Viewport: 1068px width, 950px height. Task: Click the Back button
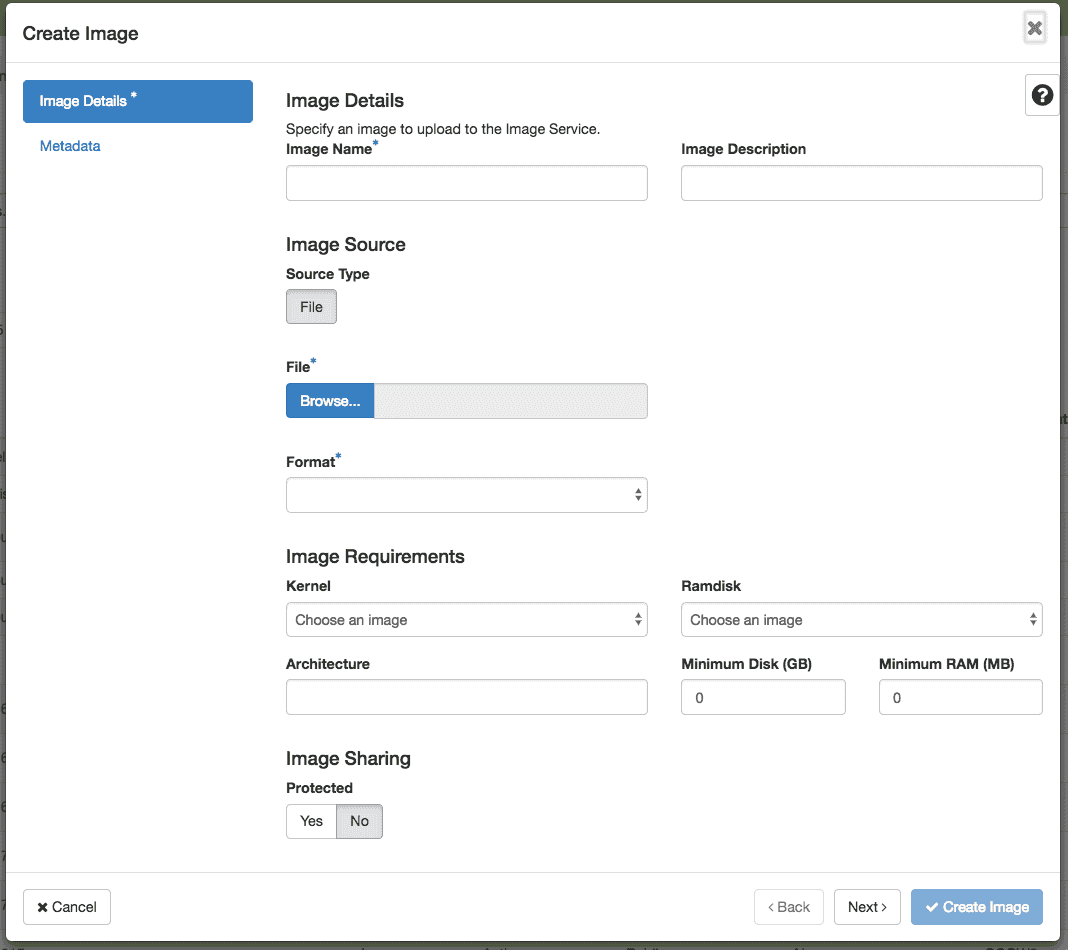tap(789, 906)
